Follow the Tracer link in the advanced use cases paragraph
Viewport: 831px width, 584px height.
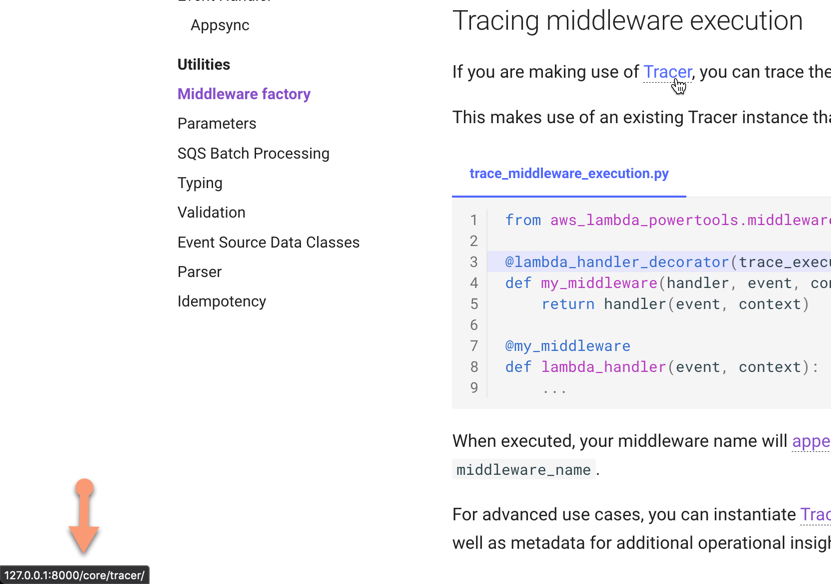tap(815, 515)
